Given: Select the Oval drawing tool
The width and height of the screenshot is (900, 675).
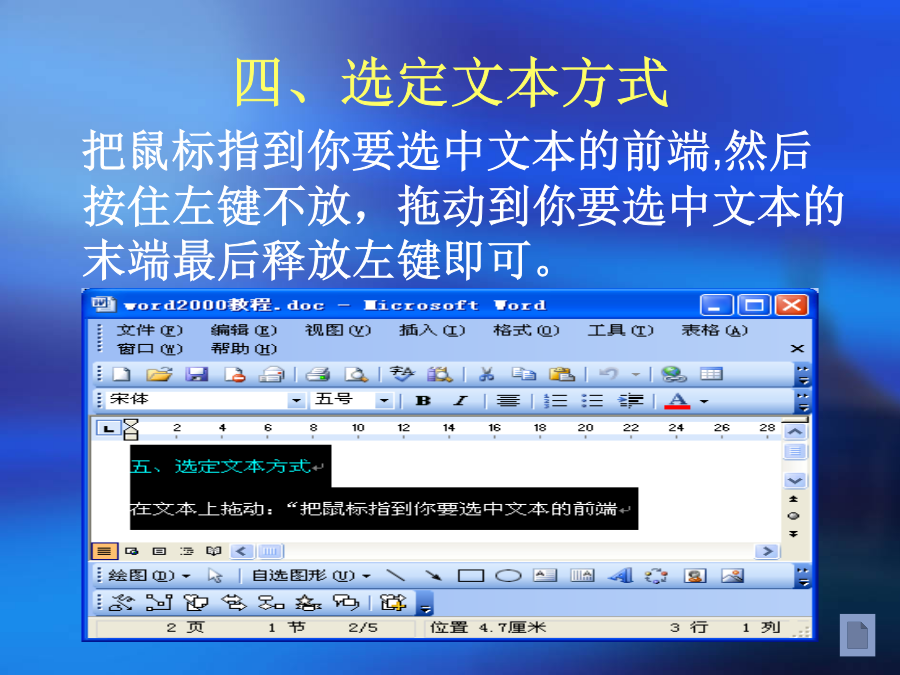Looking at the screenshot, I should [508, 576].
